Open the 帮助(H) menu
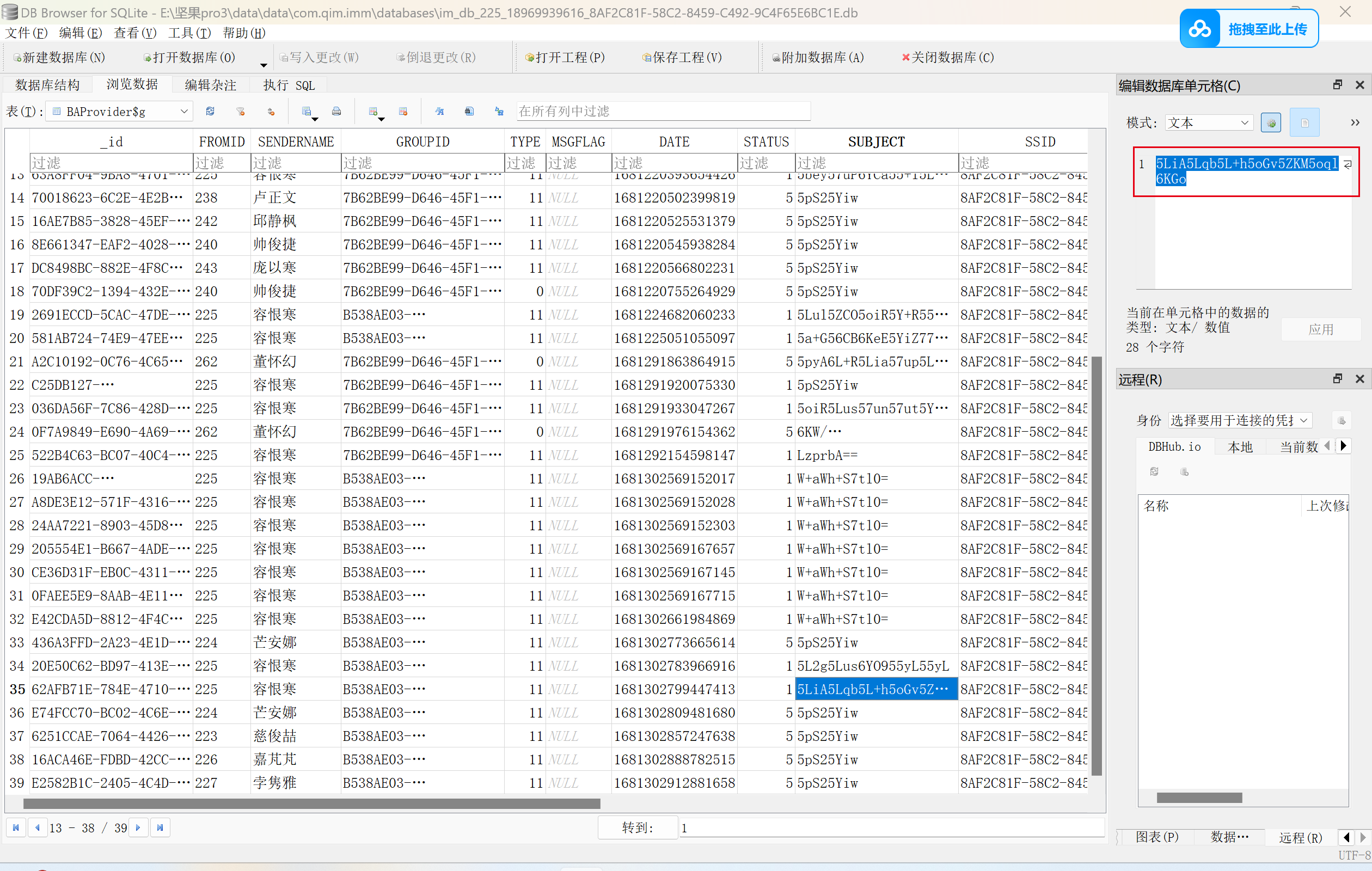This screenshot has height=871, width=1372. (x=244, y=33)
